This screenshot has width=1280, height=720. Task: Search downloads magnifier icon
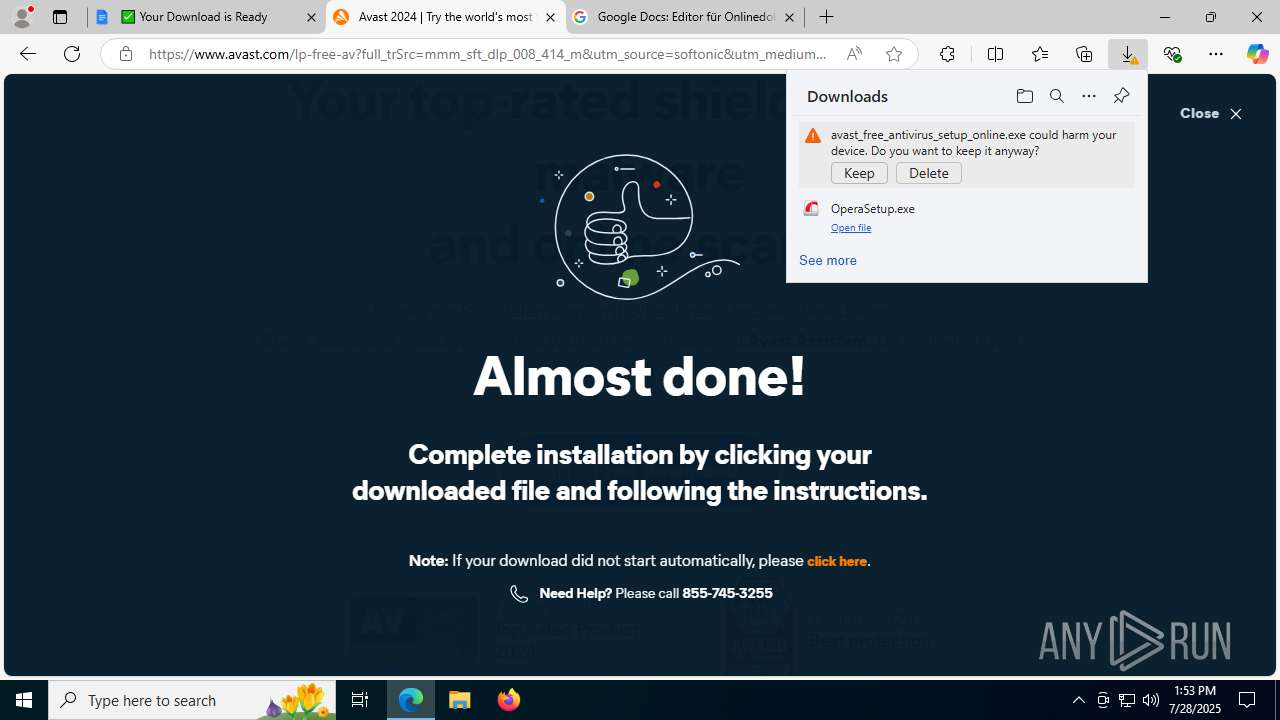coord(1057,96)
